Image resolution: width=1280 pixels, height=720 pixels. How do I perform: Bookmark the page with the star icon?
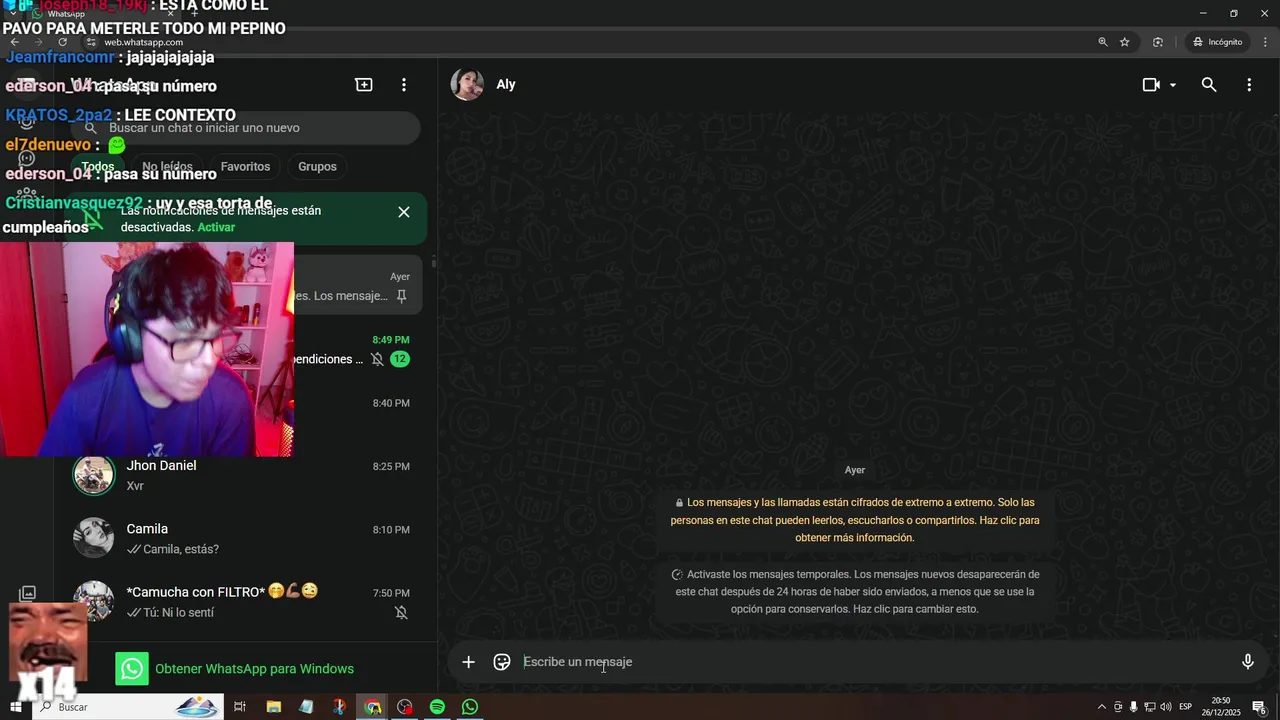coord(1125,42)
